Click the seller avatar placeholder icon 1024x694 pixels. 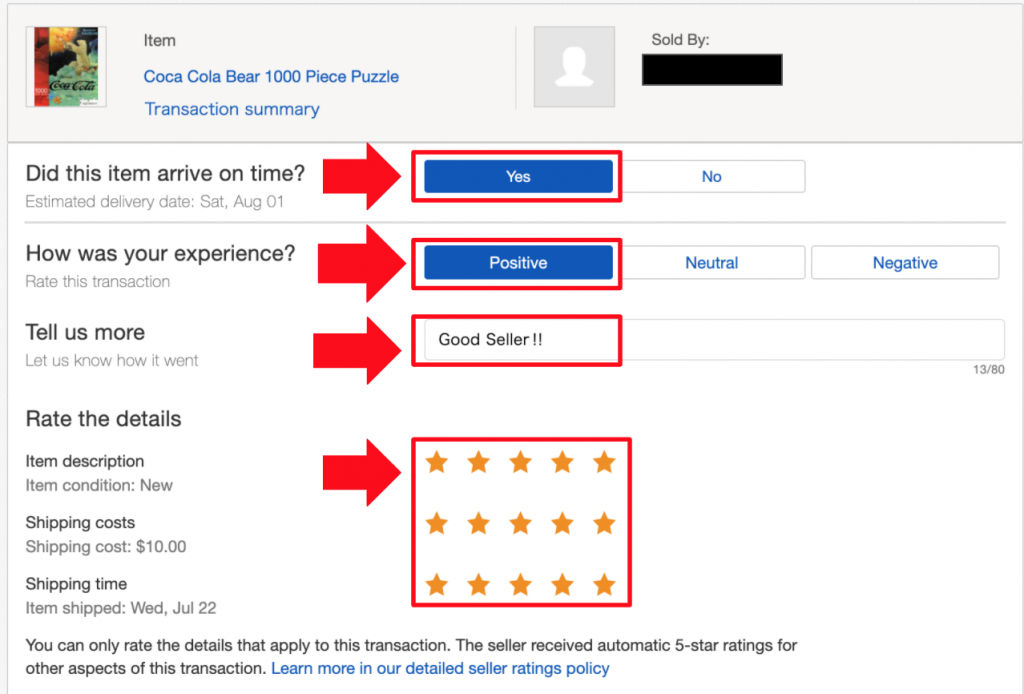574,67
